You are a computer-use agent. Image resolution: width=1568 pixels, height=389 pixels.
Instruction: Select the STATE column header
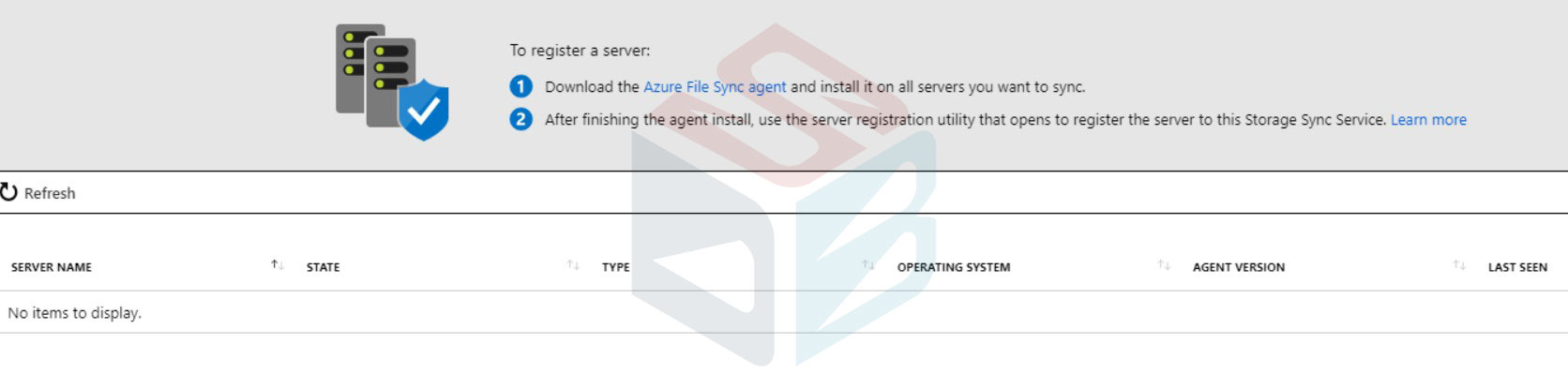point(324,267)
